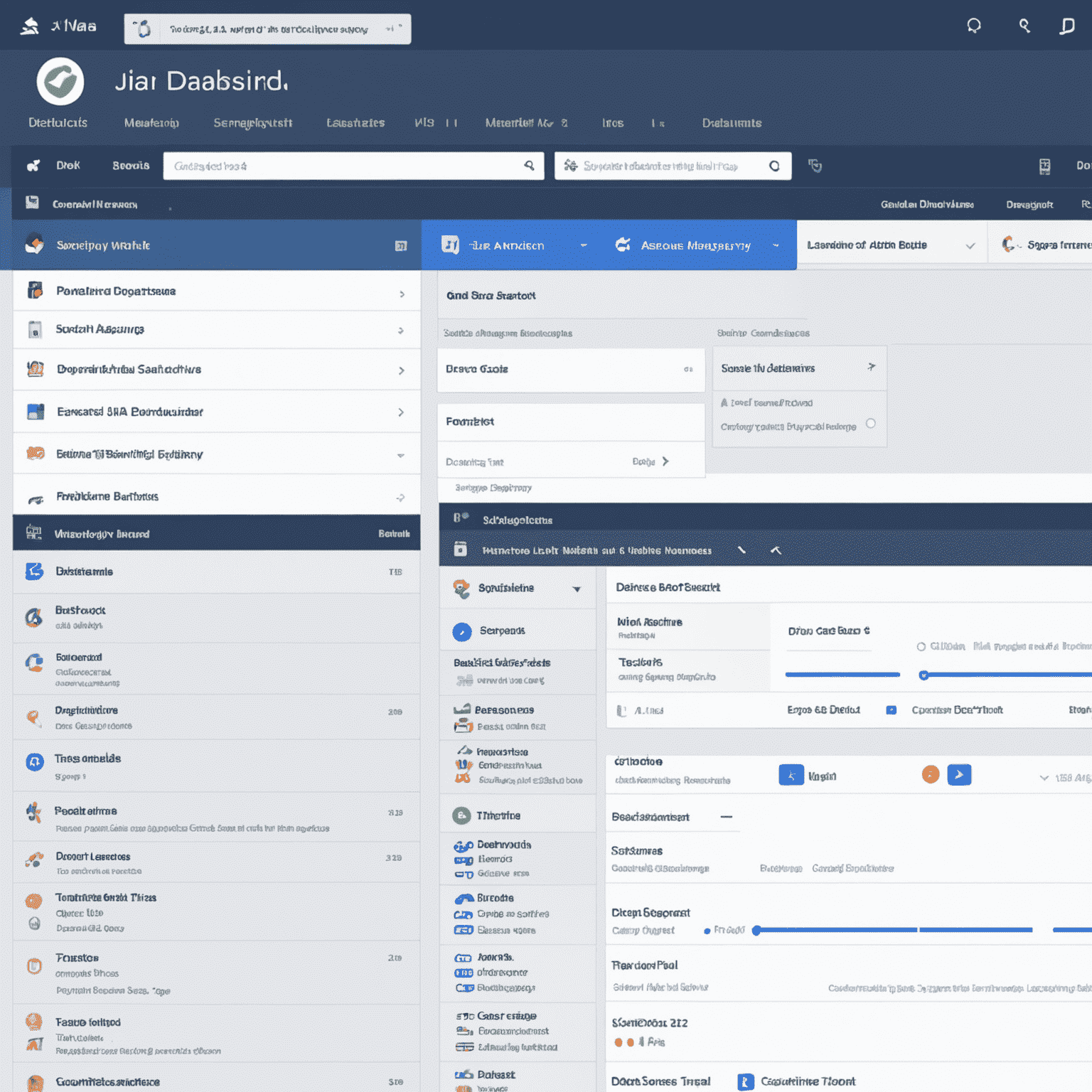Click the 'Drek' toolbar button
The height and width of the screenshot is (1092, 1092).
pyautogui.click(x=68, y=165)
